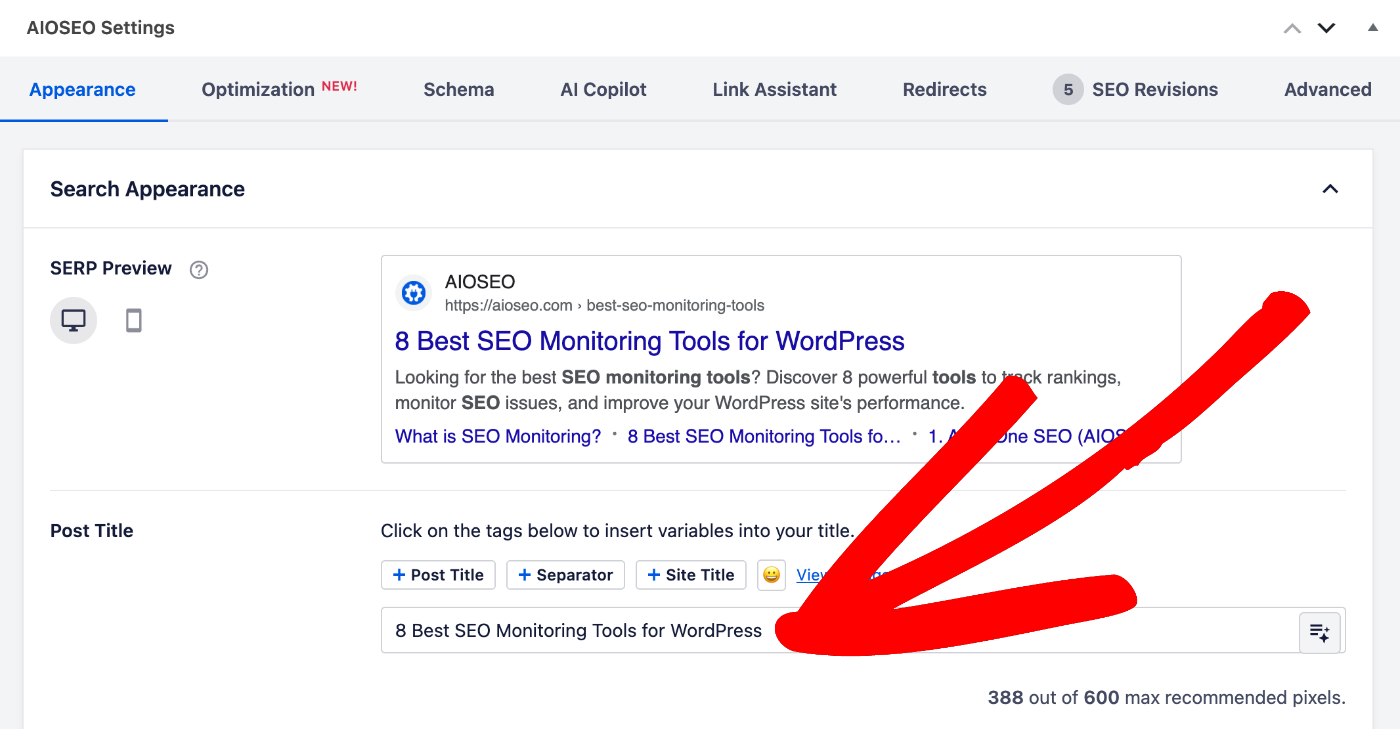Click the AIOSEO Settings heading
The width and height of the screenshot is (1400, 729).
101,28
